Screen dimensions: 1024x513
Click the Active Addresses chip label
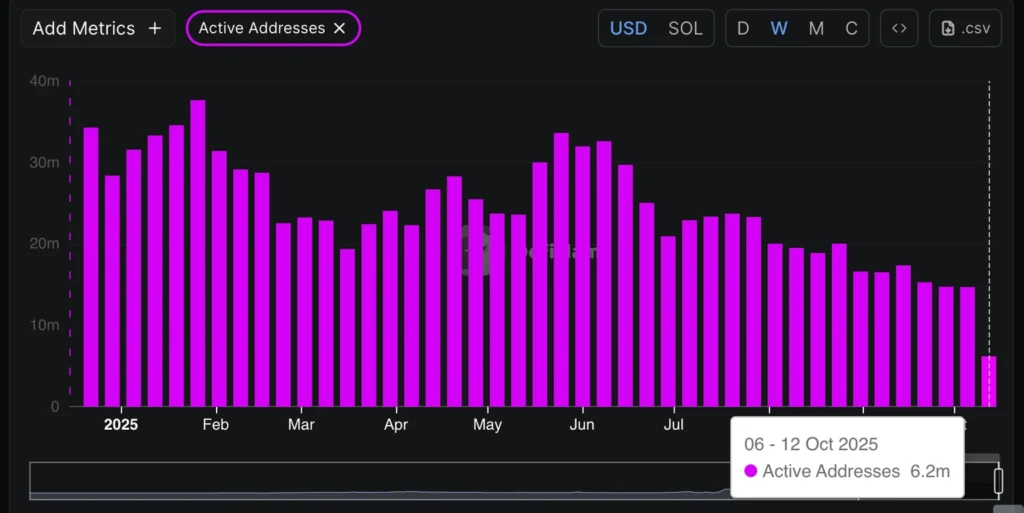[x=261, y=28]
